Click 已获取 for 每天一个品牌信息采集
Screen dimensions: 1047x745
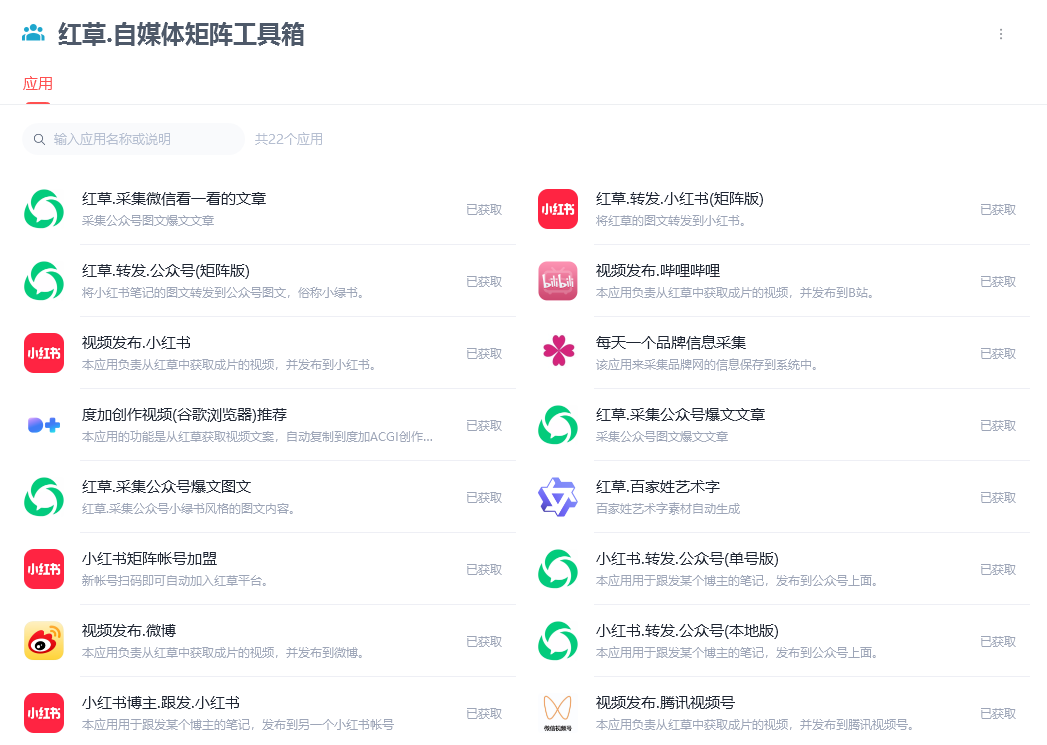(998, 354)
